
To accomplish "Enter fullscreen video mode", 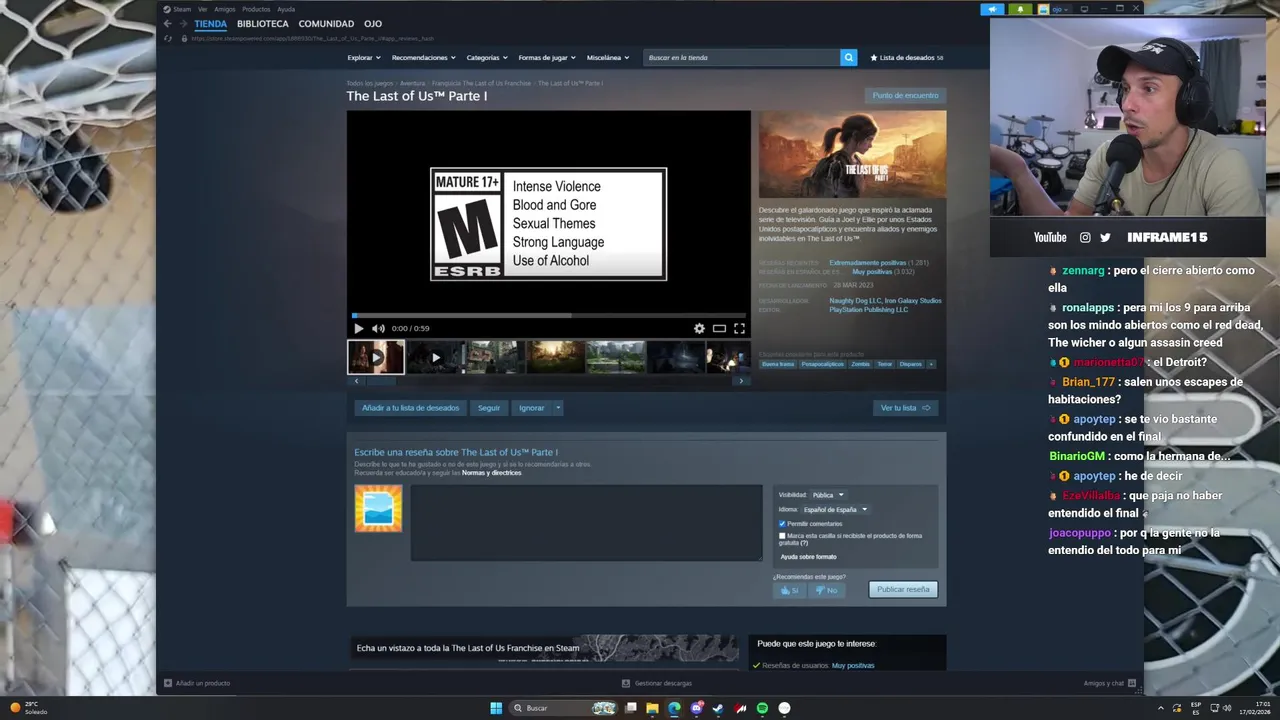I will (739, 328).
